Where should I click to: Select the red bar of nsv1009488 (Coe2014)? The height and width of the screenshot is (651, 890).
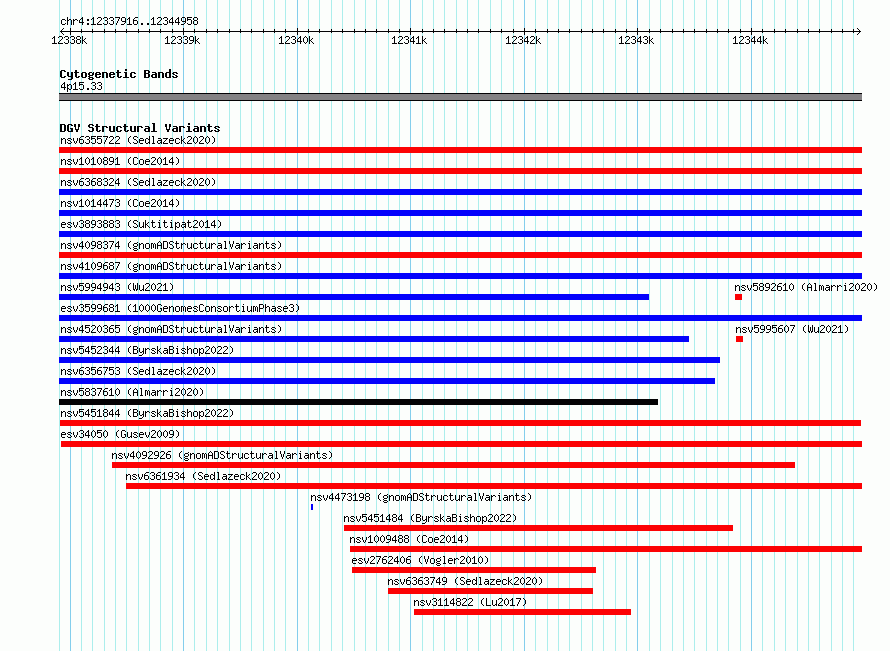pyautogui.click(x=606, y=549)
